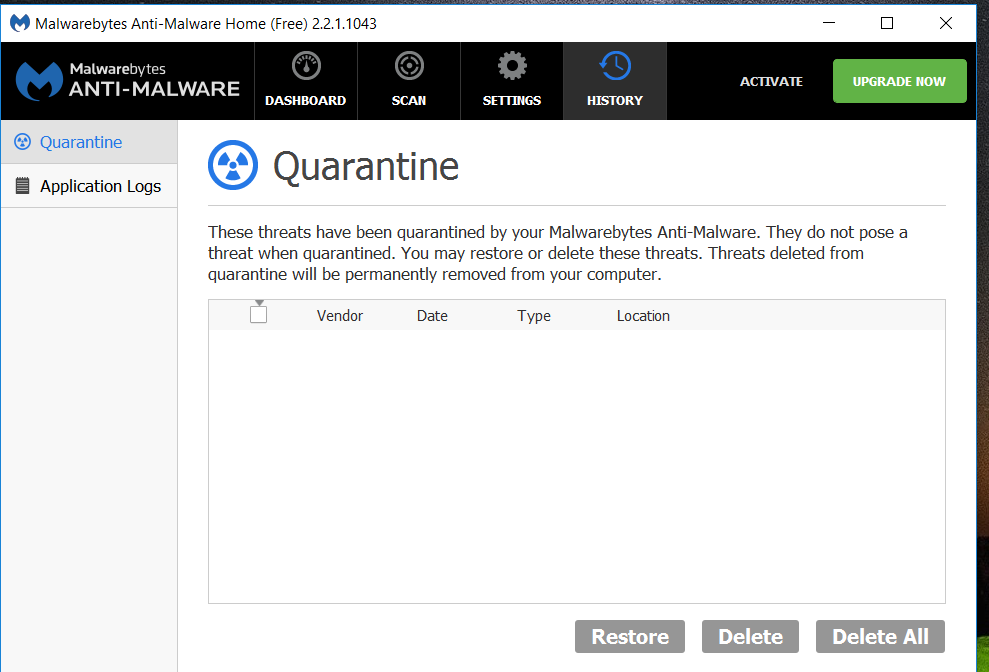Click the History clock icon
The height and width of the screenshot is (672, 989).
(x=615, y=66)
